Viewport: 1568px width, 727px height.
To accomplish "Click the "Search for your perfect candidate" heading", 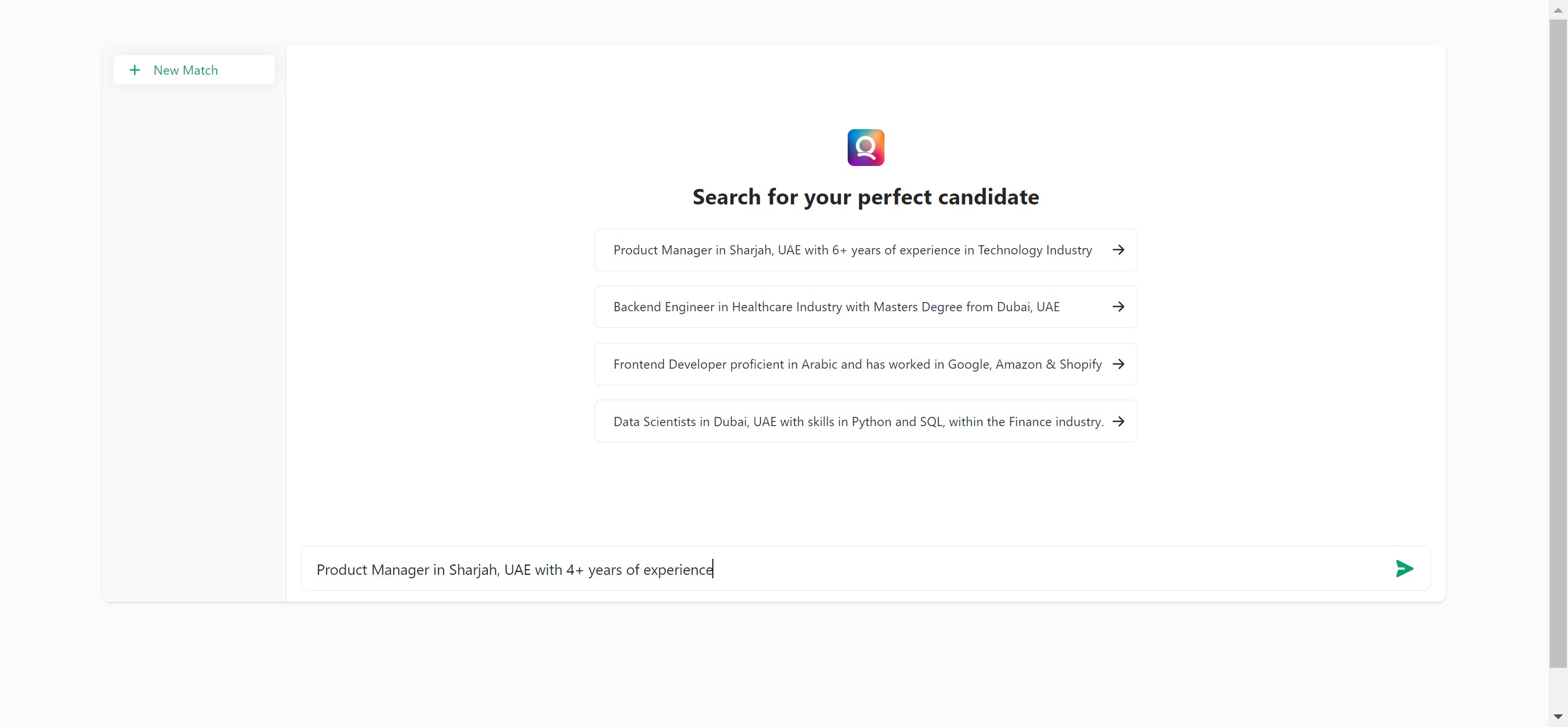I will (x=865, y=196).
